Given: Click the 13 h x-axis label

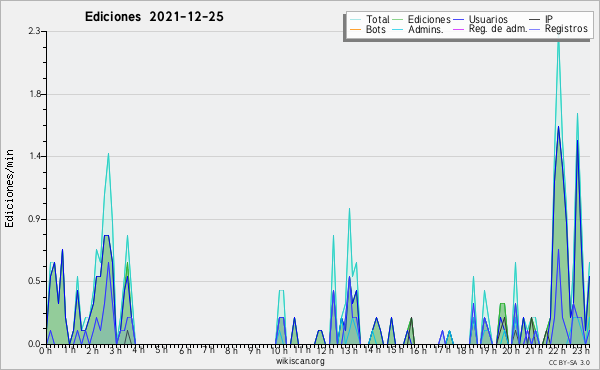Looking at the screenshot, I should tap(349, 351).
